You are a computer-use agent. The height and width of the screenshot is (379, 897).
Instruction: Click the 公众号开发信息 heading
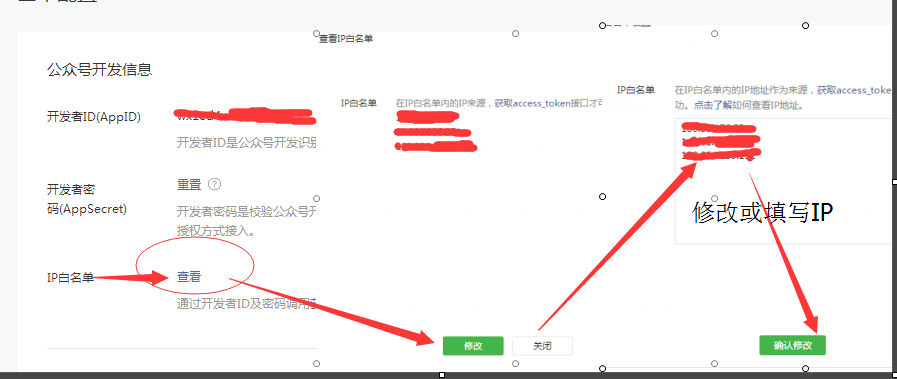[100, 70]
